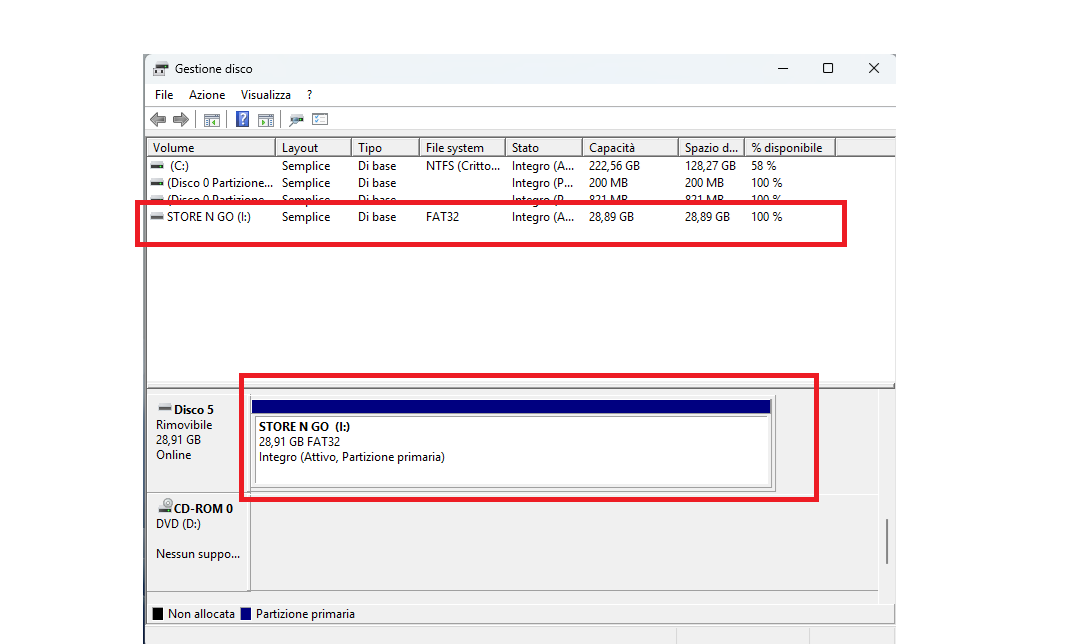Click the black Non allocata legend swatch
Screen dimensions: 1087x644
coord(158,614)
